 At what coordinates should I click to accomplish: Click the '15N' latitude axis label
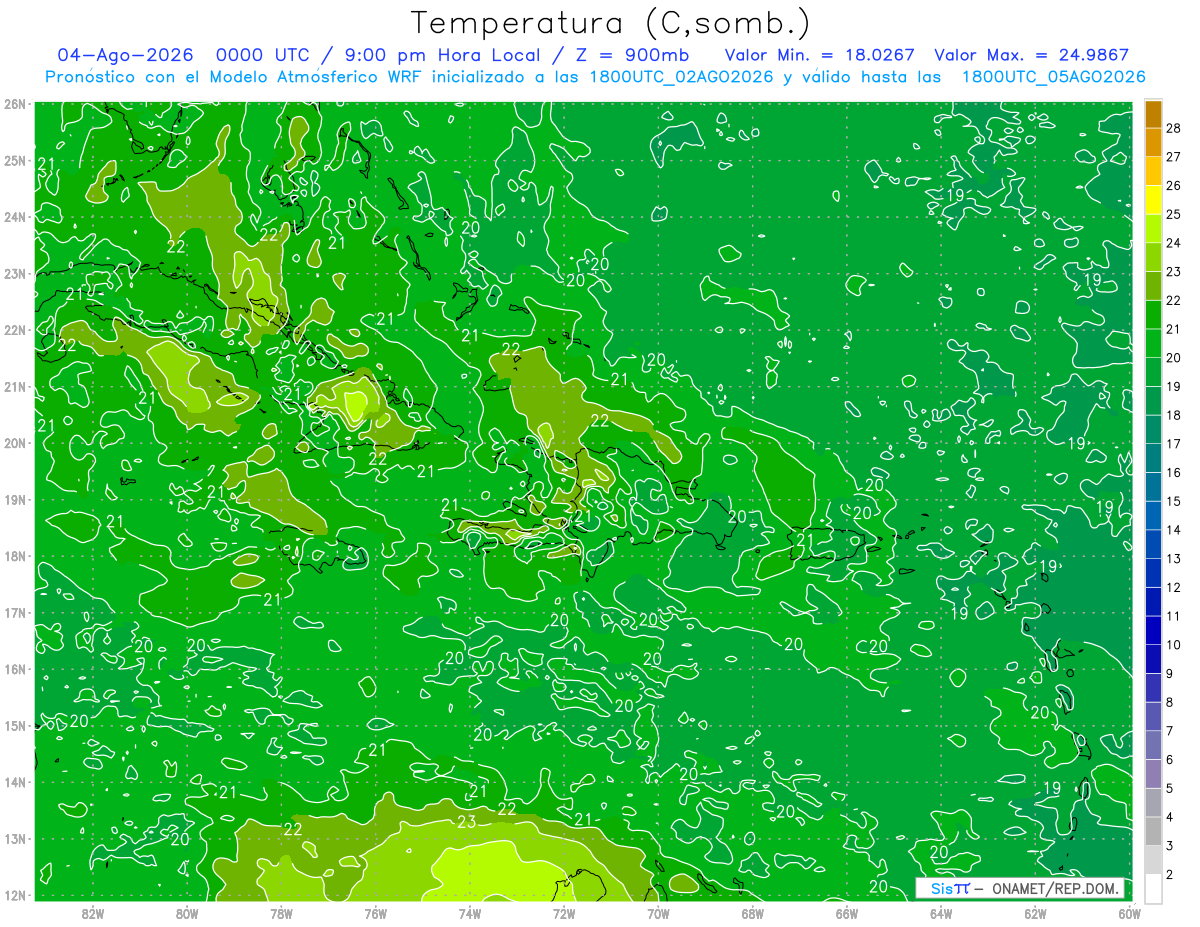pos(15,725)
